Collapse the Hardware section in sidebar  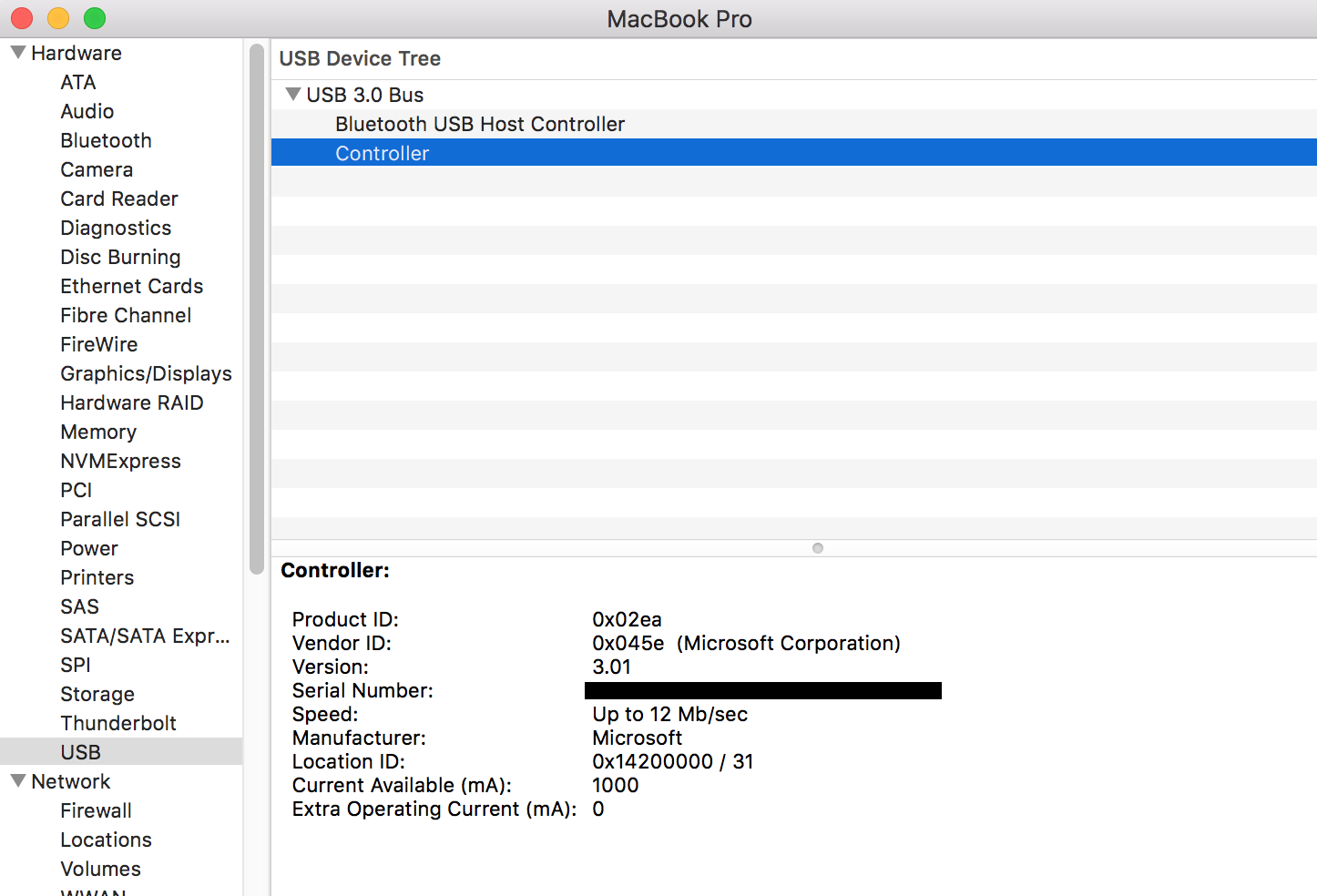point(16,52)
